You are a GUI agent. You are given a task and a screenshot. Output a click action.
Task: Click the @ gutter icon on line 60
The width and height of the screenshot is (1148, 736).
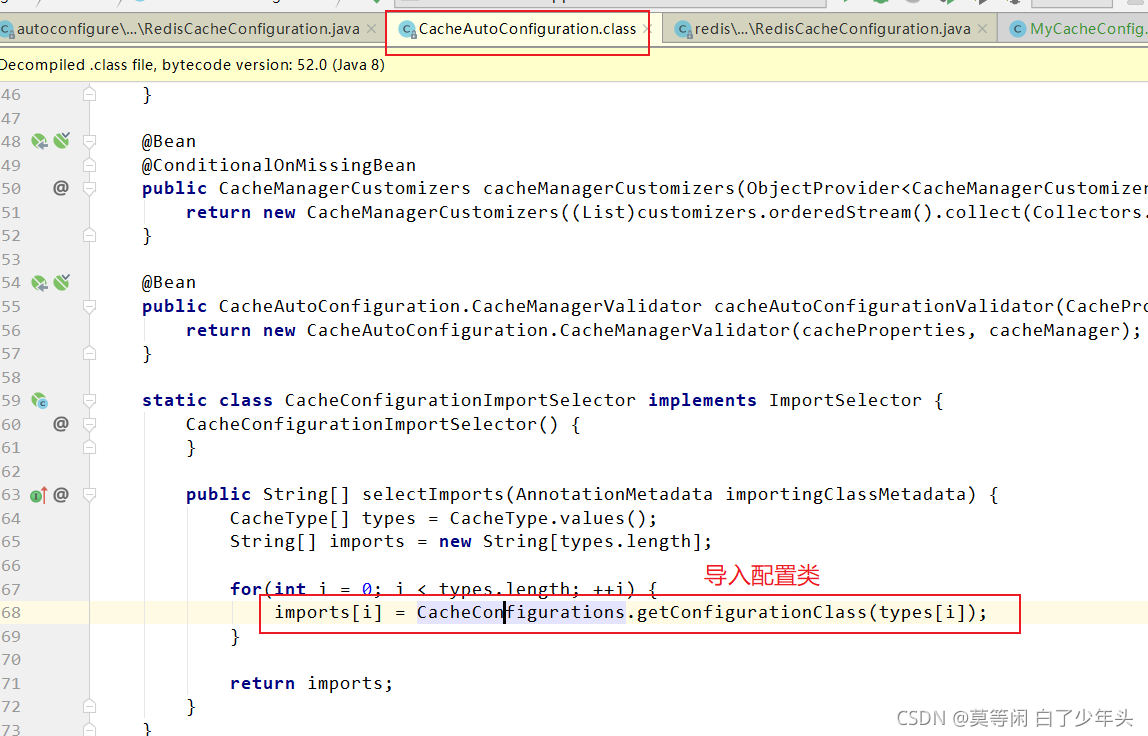coord(61,424)
